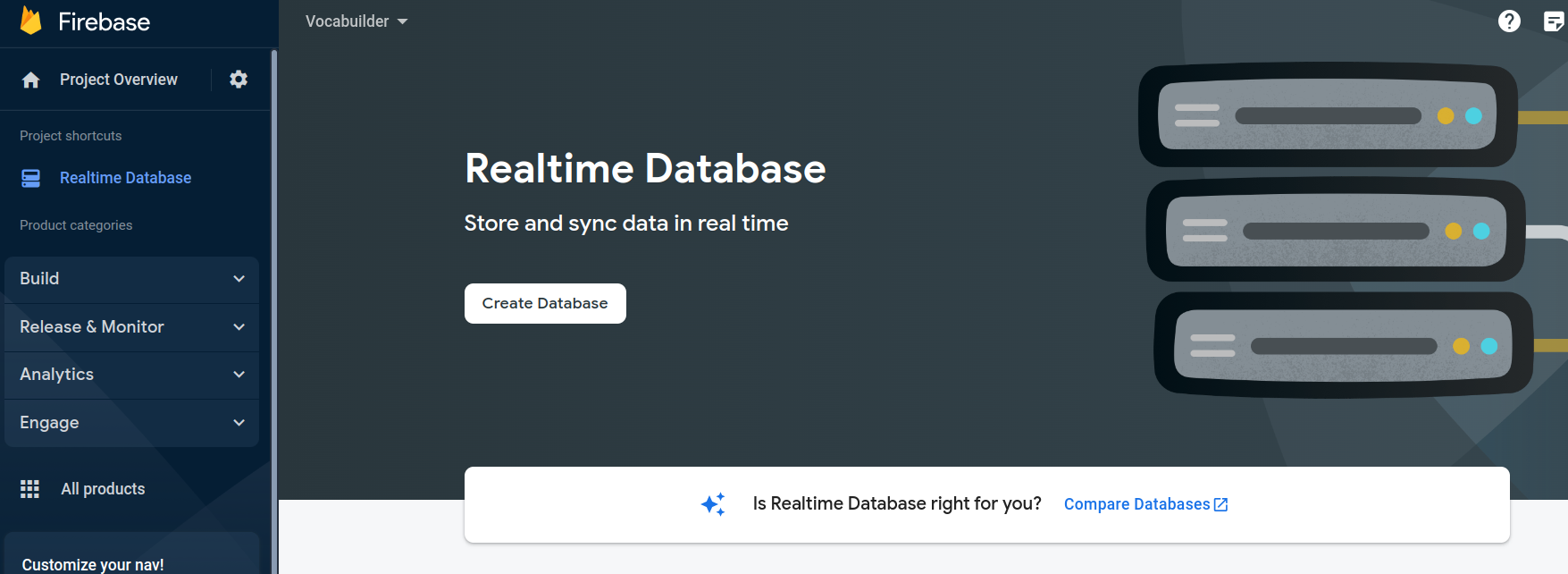Click the All products grid icon

pos(30,489)
